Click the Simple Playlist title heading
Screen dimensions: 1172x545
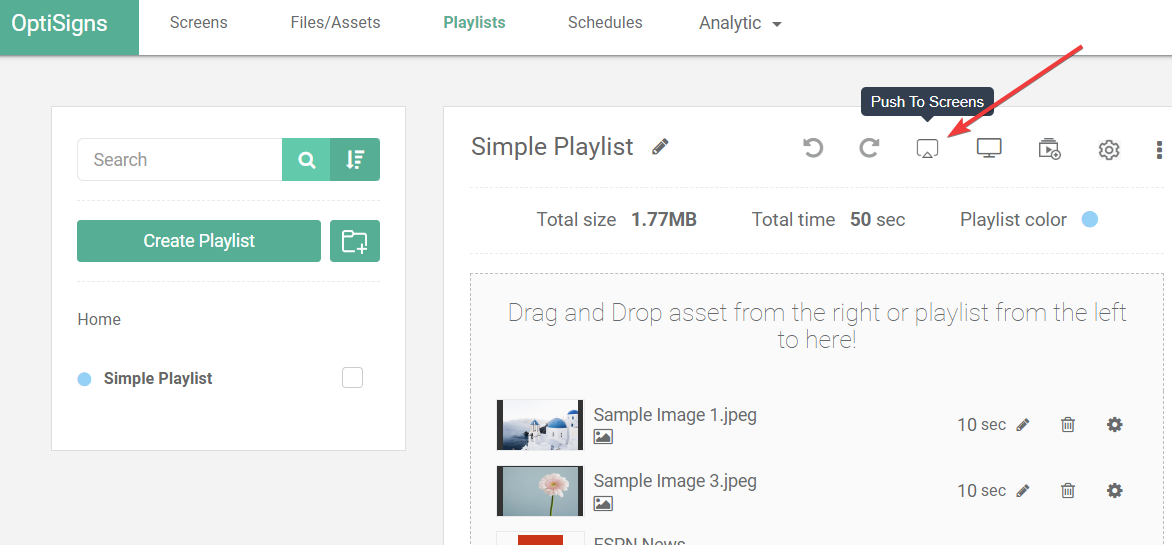(552, 147)
